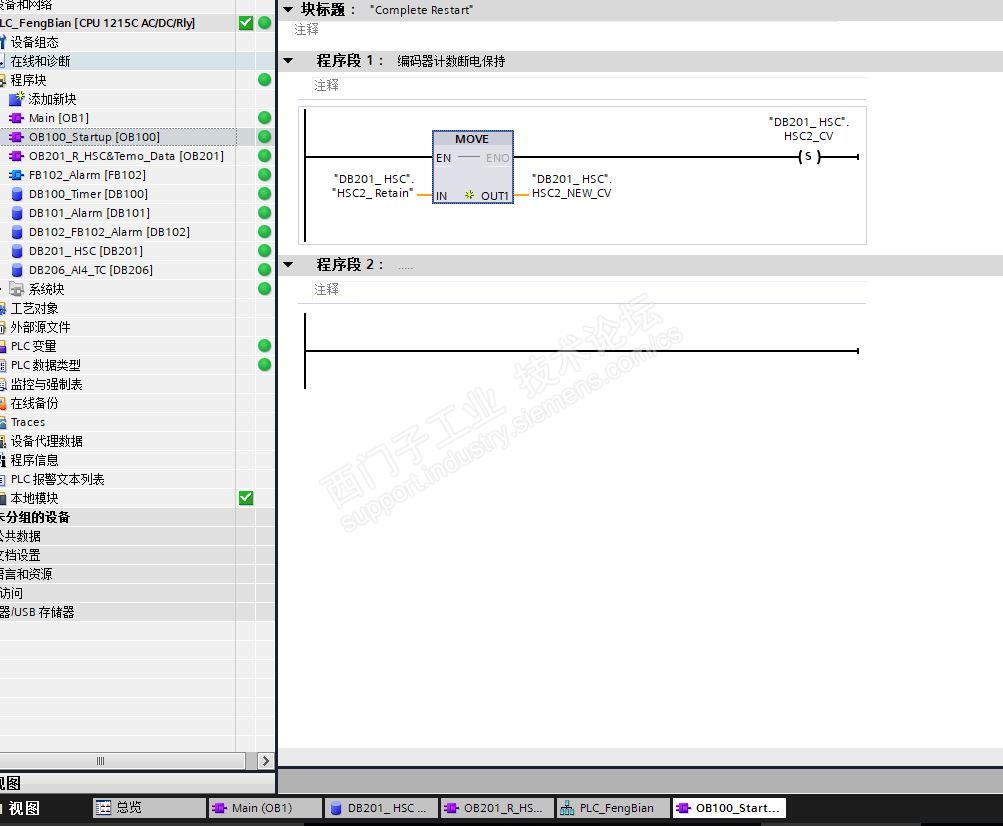Select OB100_Startup [OB100] block icon
The width and height of the screenshot is (1003, 826).
click(17, 137)
